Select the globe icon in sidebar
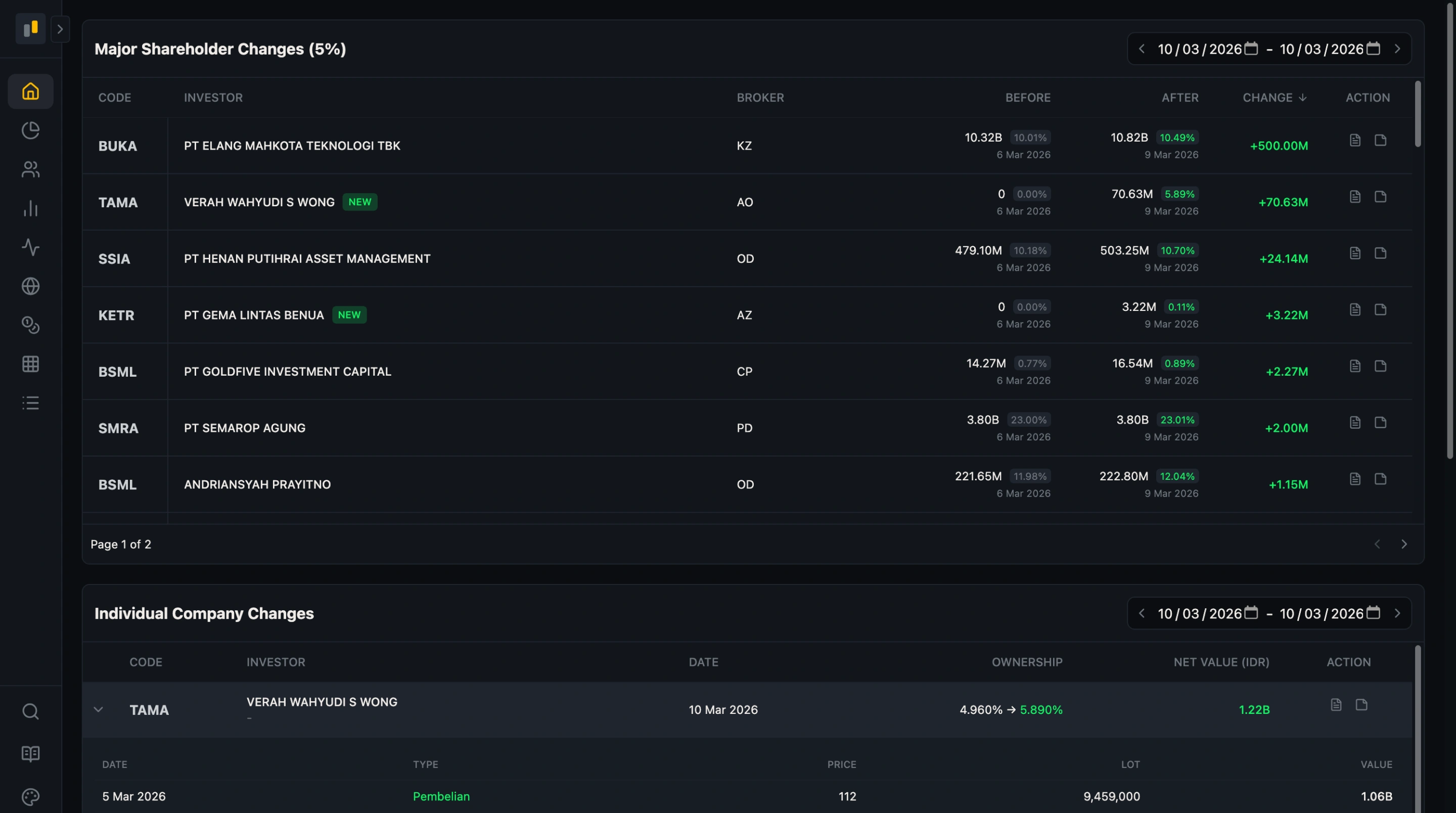This screenshot has width=1456, height=813. tap(30, 286)
